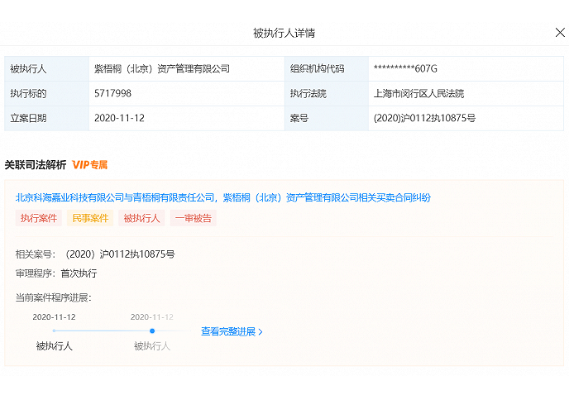569x397 pixels.
Task: Click the 审理程序：首次执行 line
Action: (56, 273)
